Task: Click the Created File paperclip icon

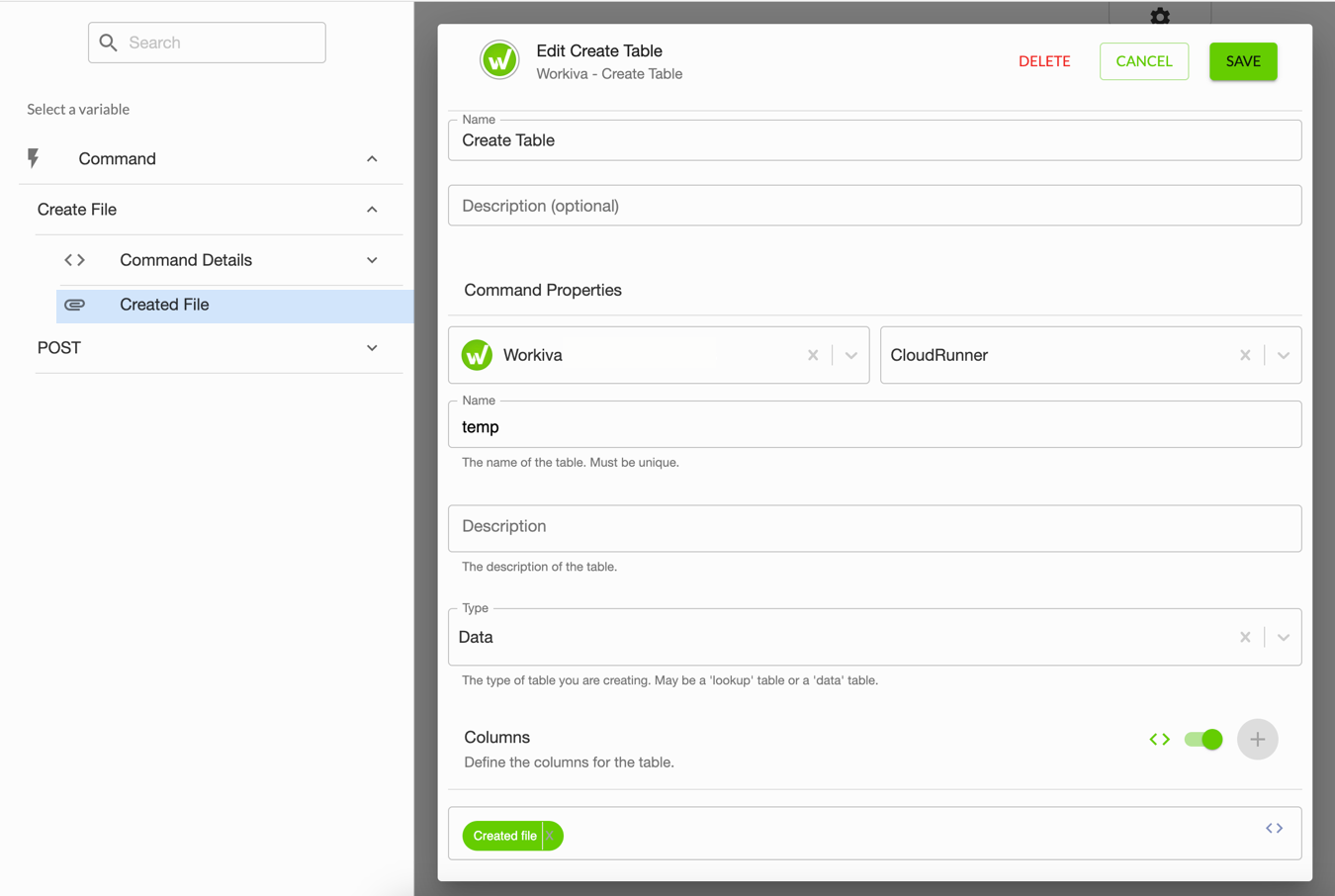Action: tap(75, 305)
